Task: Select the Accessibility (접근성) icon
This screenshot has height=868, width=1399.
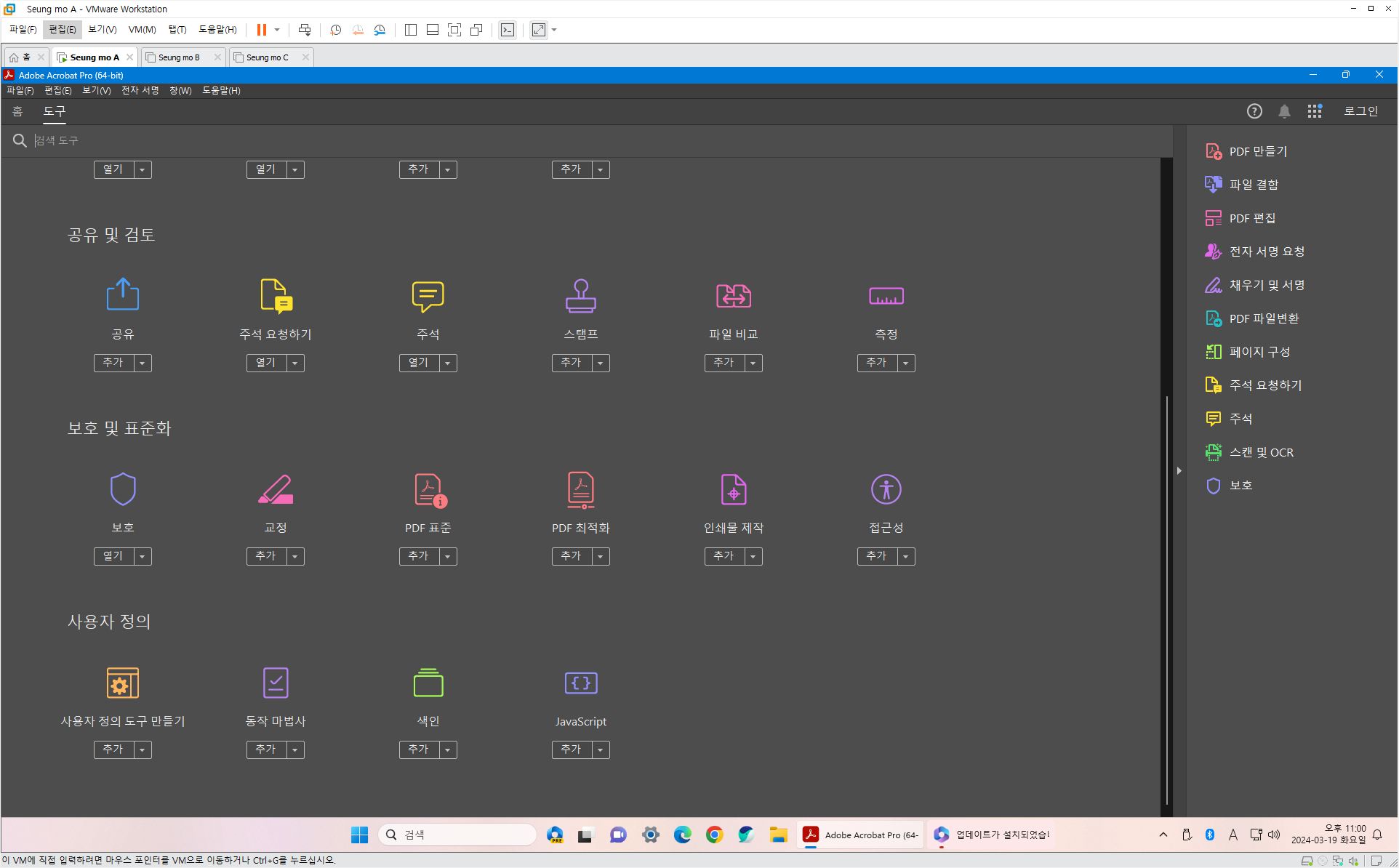Action: 886,489
